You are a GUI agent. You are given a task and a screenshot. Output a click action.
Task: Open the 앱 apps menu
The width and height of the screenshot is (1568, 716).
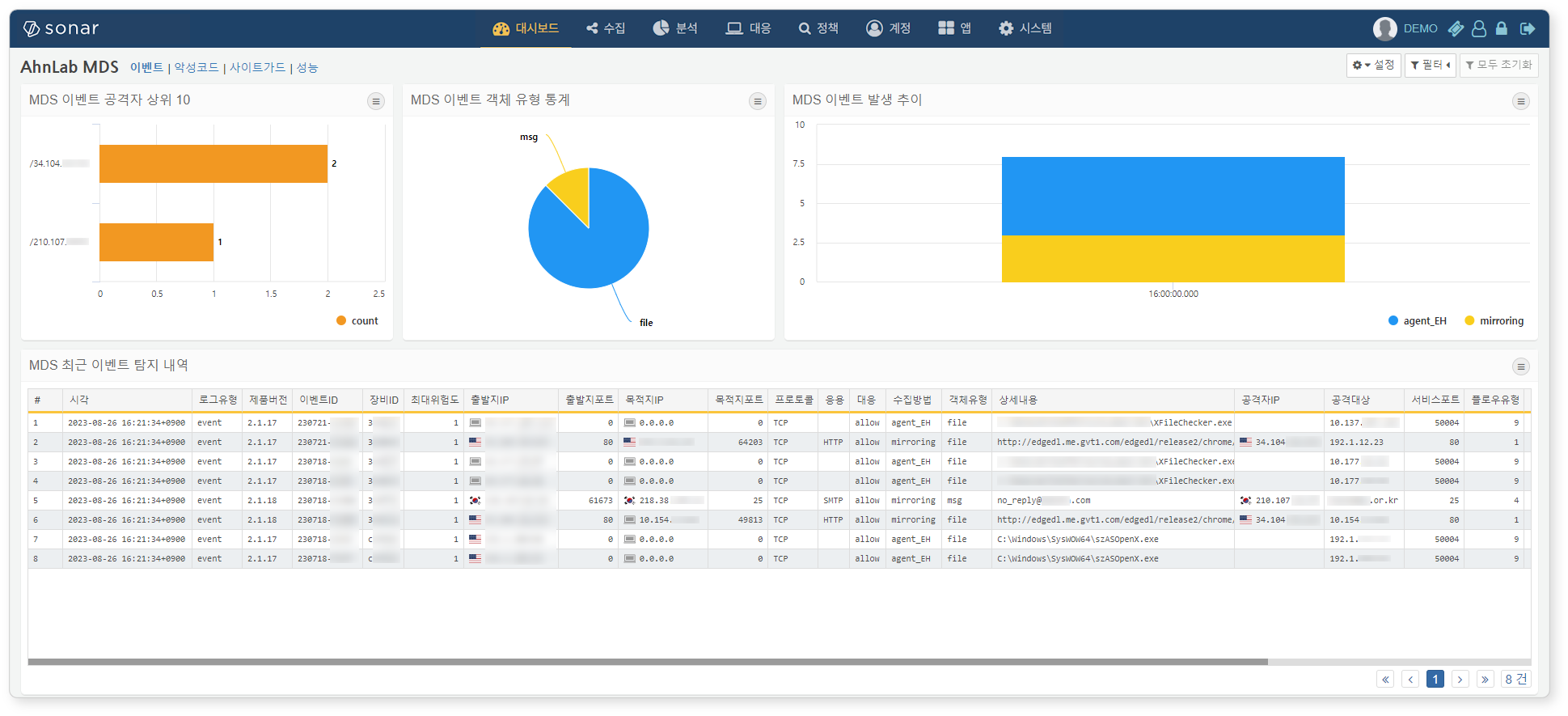(955, 28)
